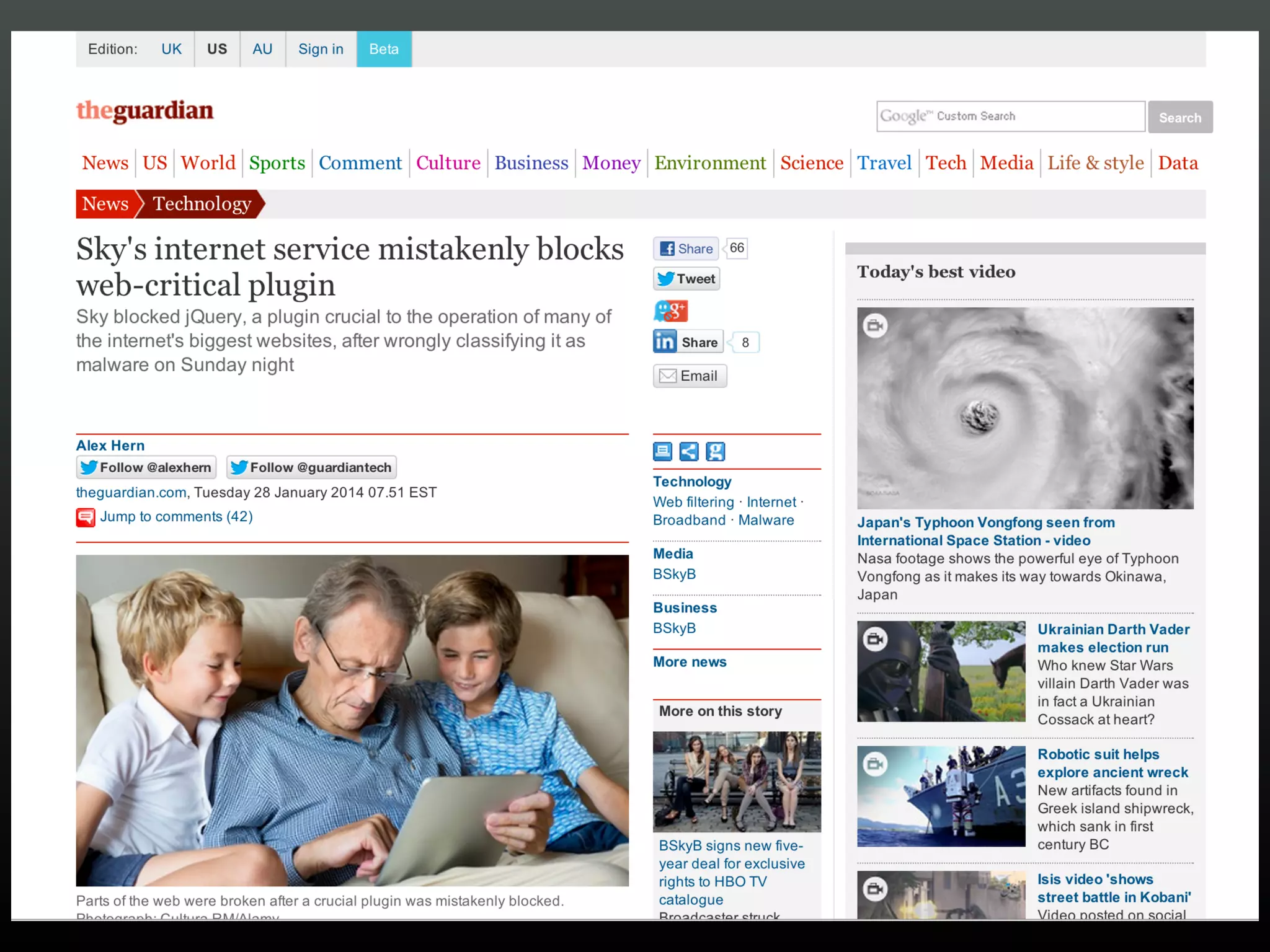The width and height of the screenshot is (1270, 952).
Task: Open the Ukrainian Darth Vader video thumbnail
Action: (941, 671)
